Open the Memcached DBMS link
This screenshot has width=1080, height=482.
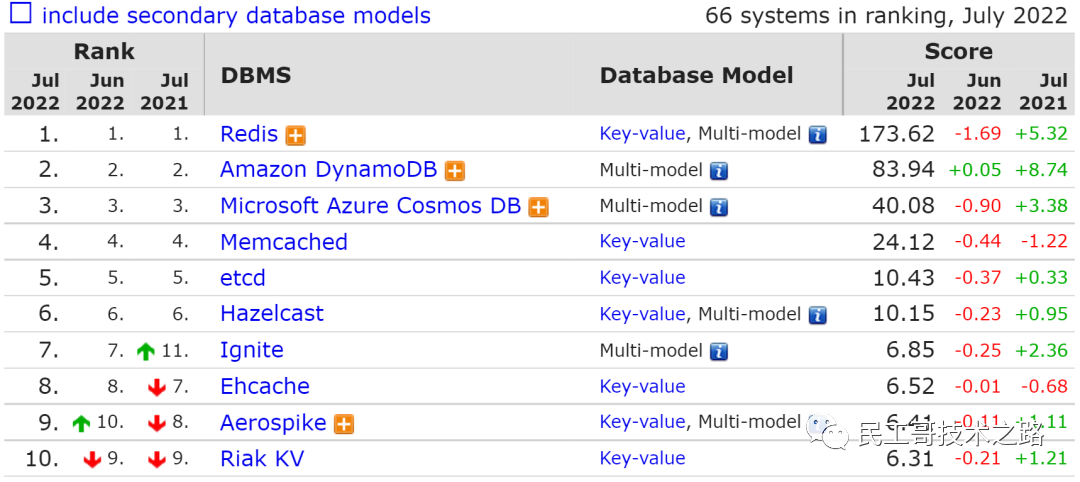(284, 242)
